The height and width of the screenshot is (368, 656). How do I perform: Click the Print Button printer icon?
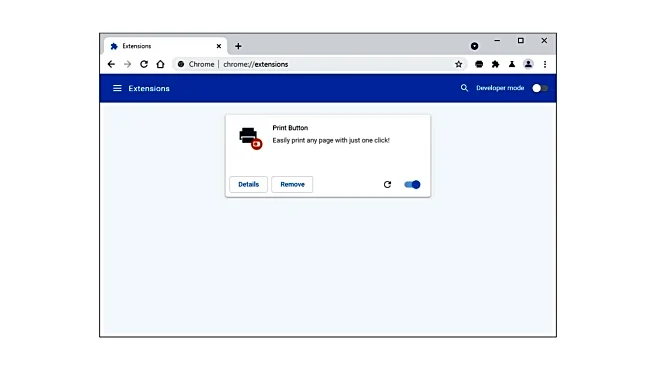250,138
